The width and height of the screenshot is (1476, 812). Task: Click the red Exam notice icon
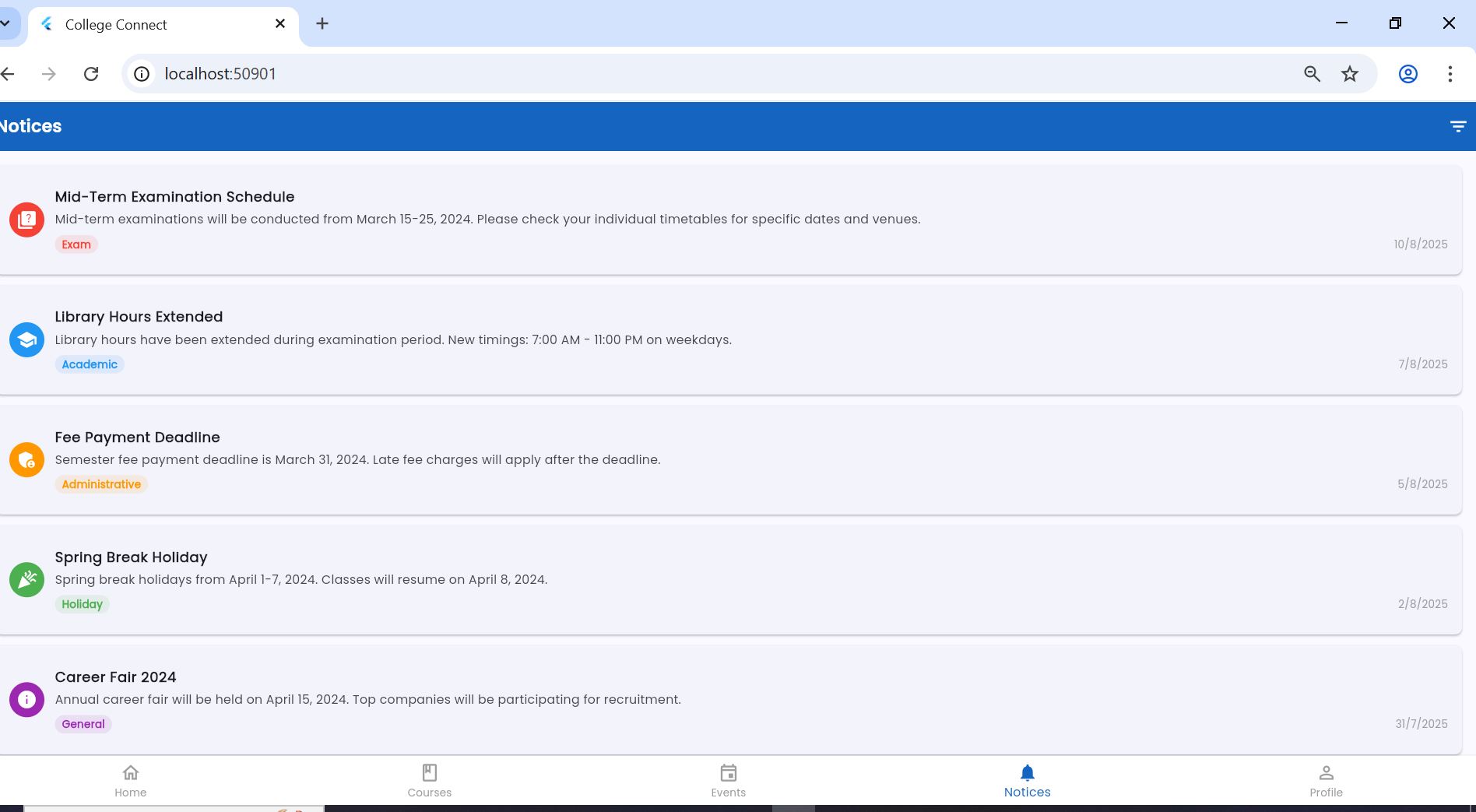[x=26, y=220]
